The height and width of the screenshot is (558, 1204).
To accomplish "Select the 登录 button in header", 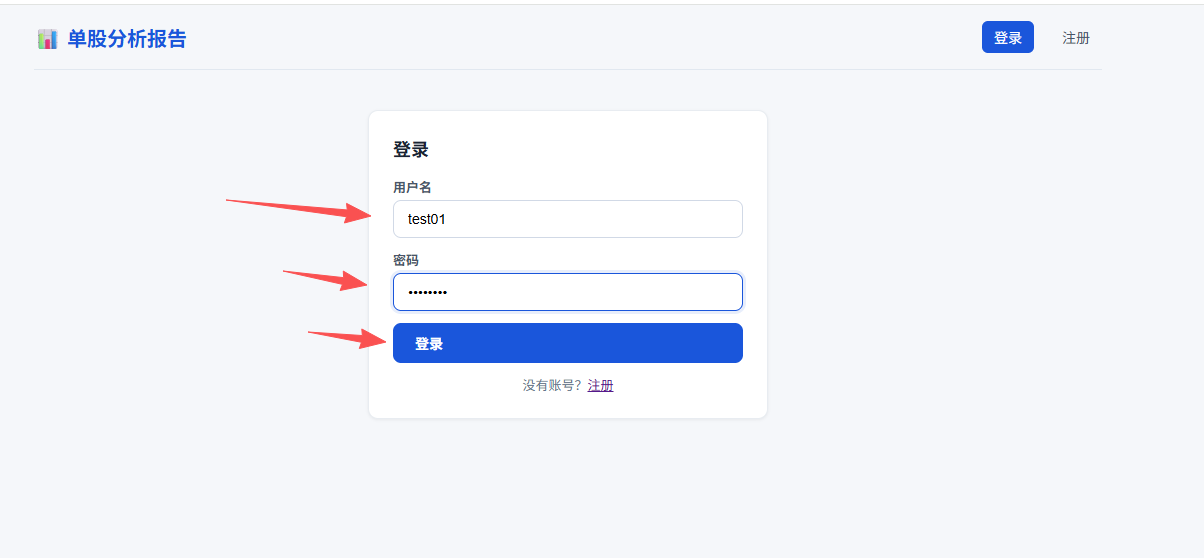I will [1008, 38].
